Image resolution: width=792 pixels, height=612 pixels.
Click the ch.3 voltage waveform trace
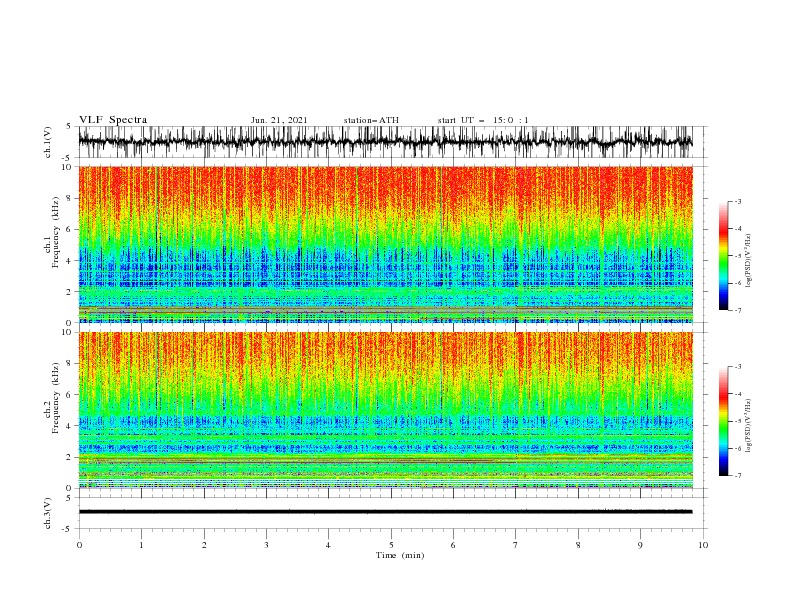386,512
